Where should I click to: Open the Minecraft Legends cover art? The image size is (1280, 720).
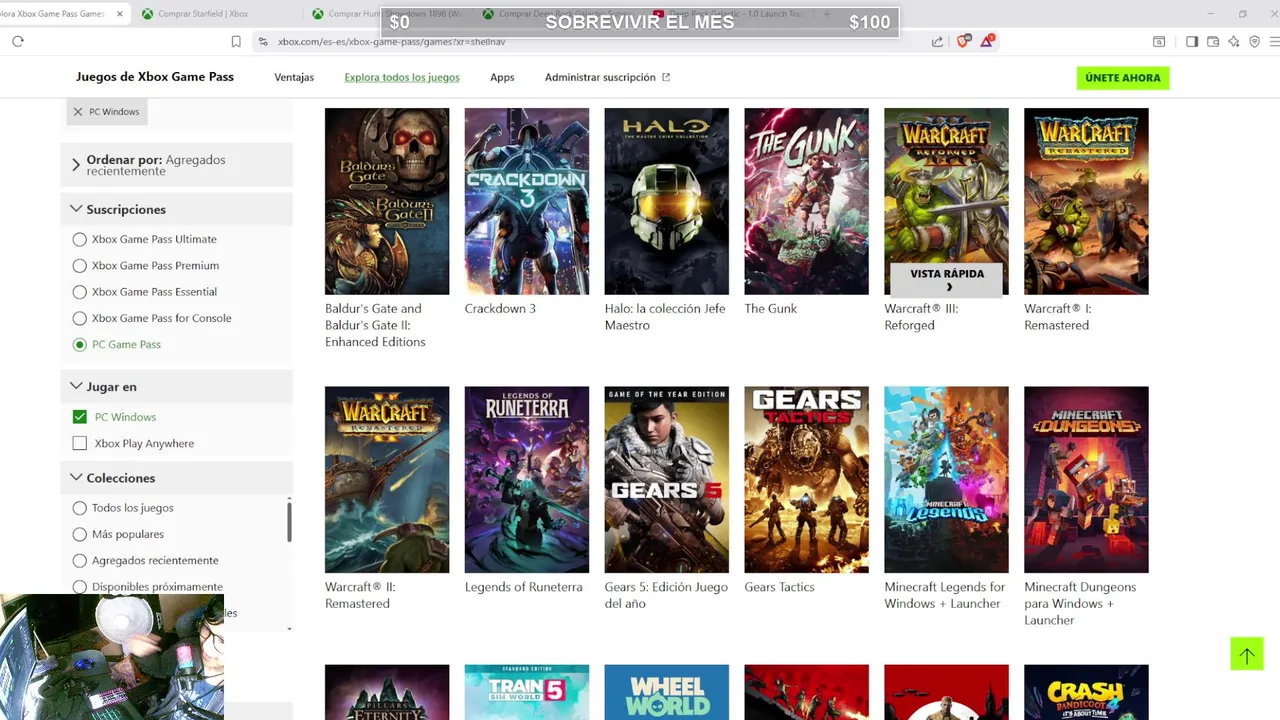947,480
